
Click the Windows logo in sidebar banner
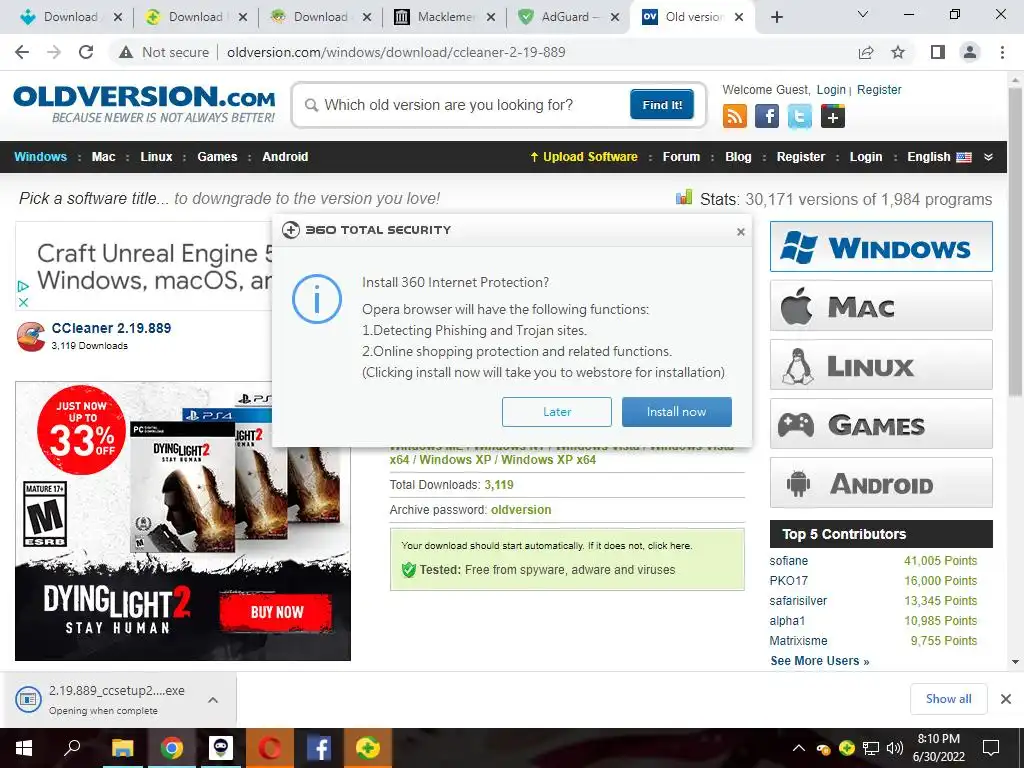pyautogui.click(x=798, y=247)
